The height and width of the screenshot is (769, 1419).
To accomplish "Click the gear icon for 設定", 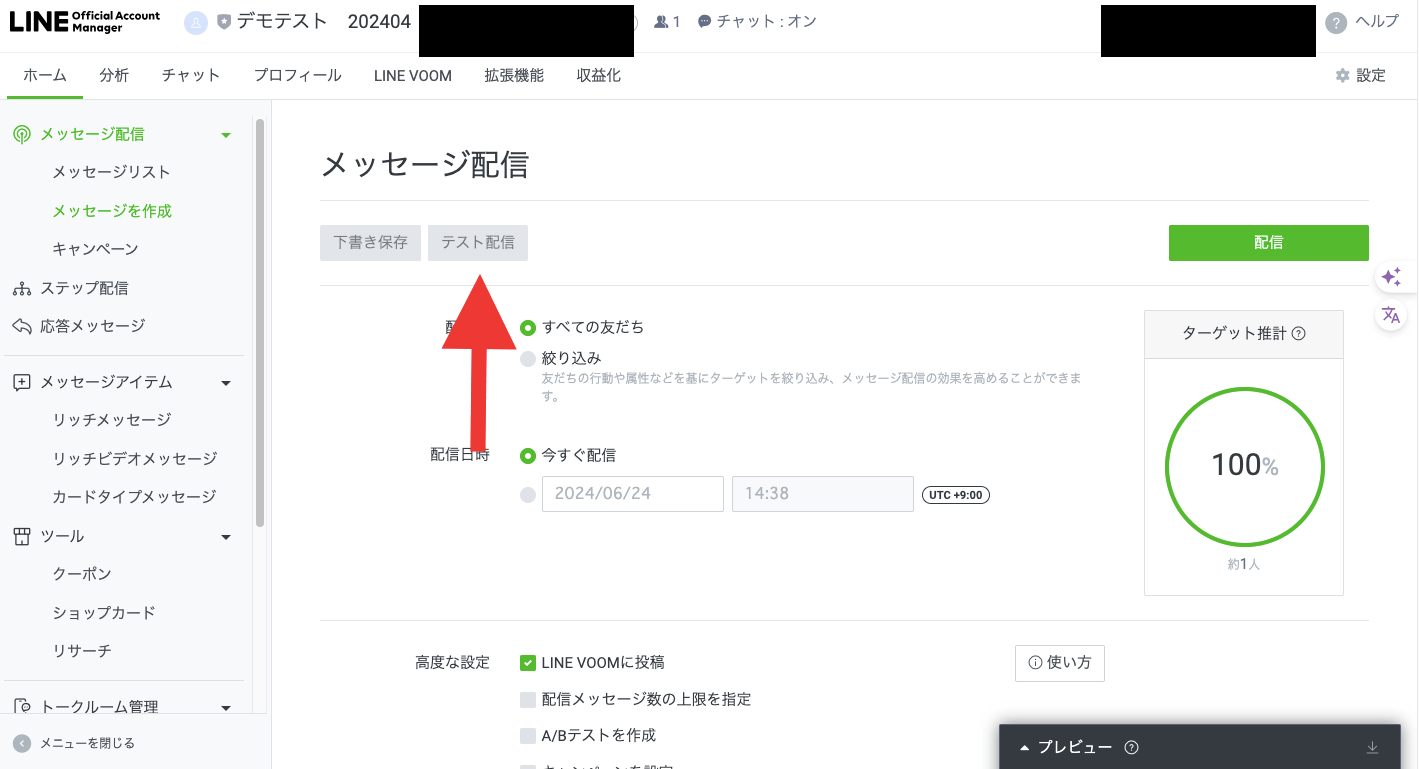I will coord(1342,75).
